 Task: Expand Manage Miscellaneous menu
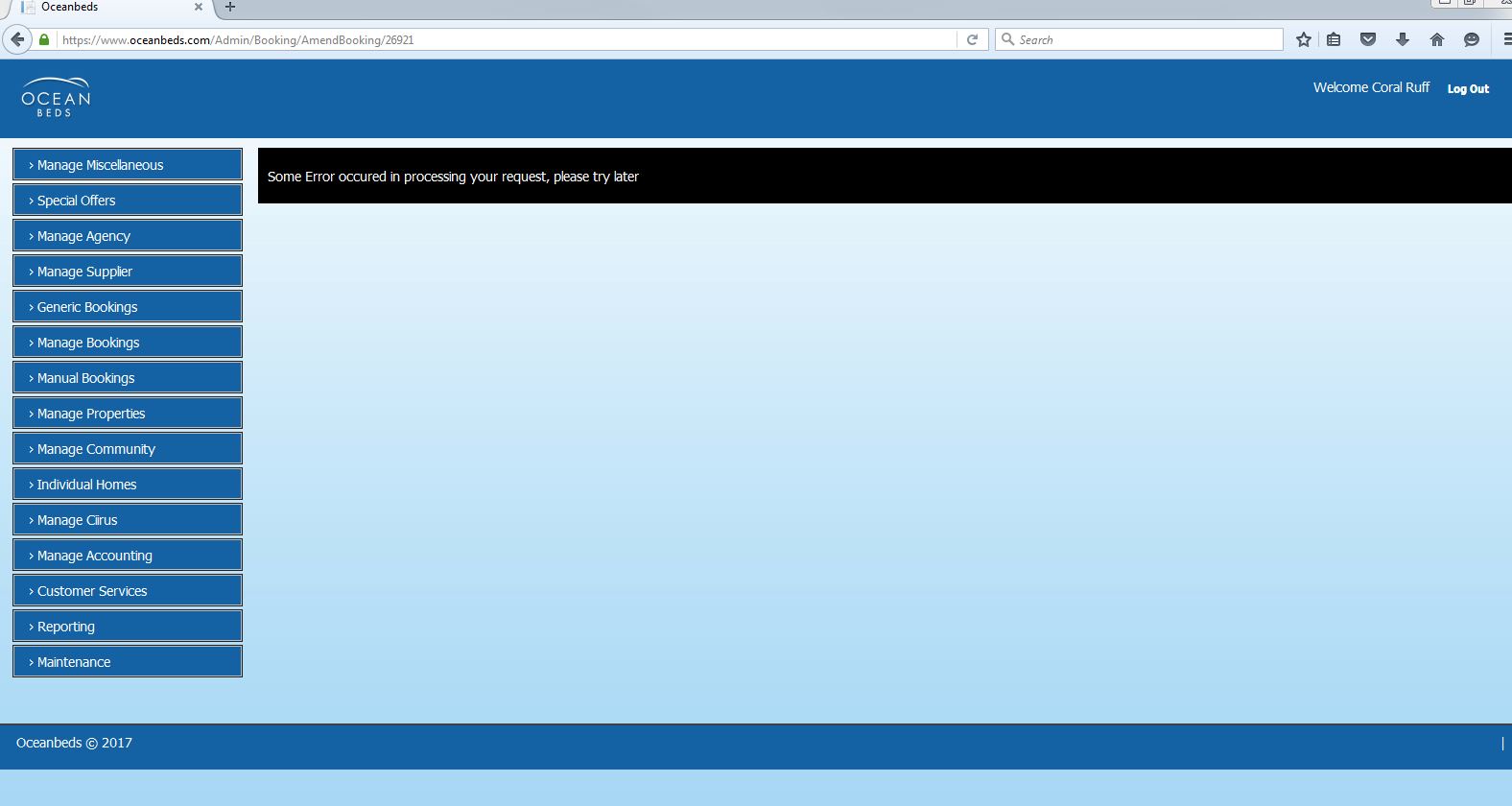click(x=128, y=164)
